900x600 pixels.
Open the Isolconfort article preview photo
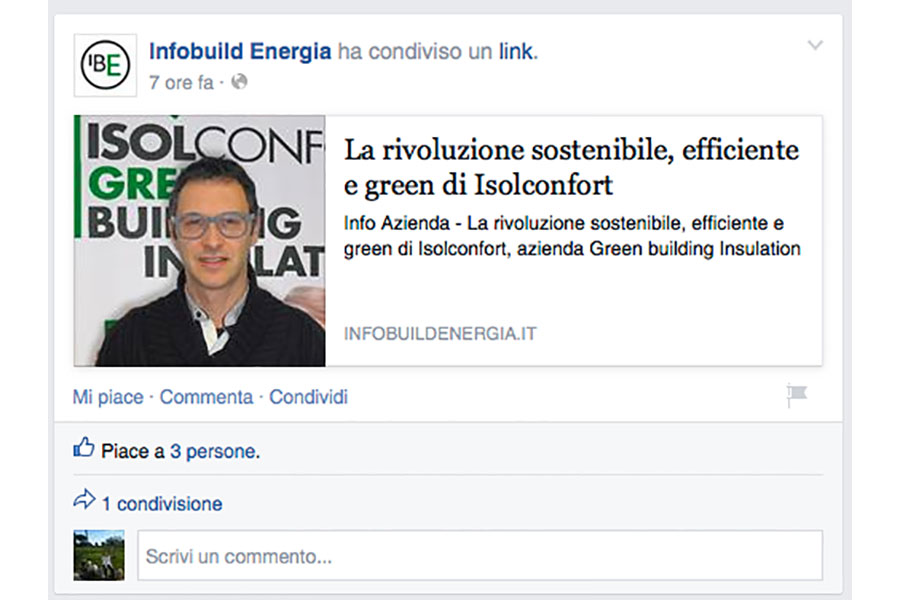(200, 240)
